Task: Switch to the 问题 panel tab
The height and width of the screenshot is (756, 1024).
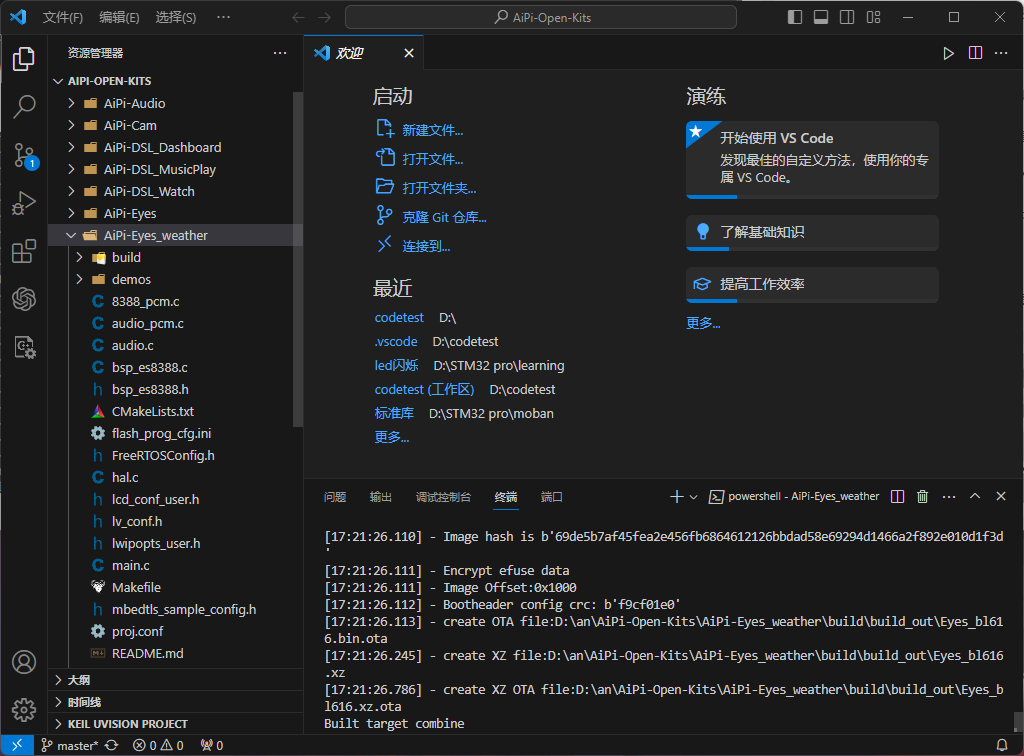Action: coord(335,497)
